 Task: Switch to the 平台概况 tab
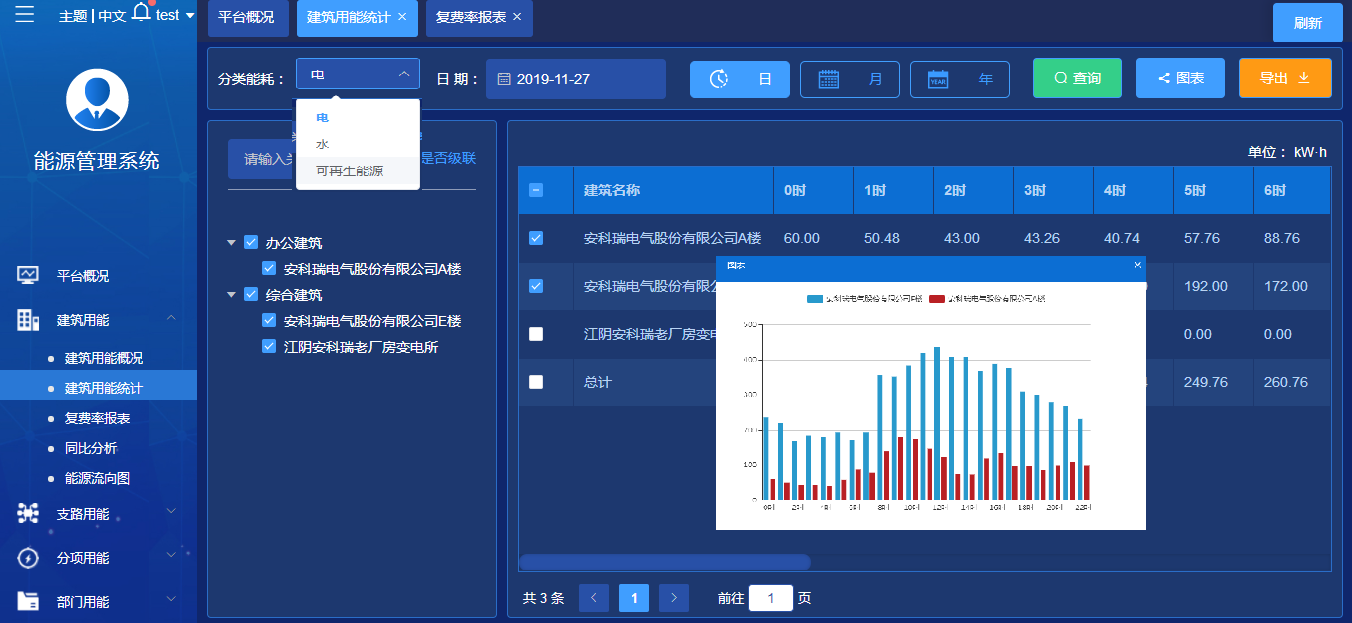(x=246, y=18)
